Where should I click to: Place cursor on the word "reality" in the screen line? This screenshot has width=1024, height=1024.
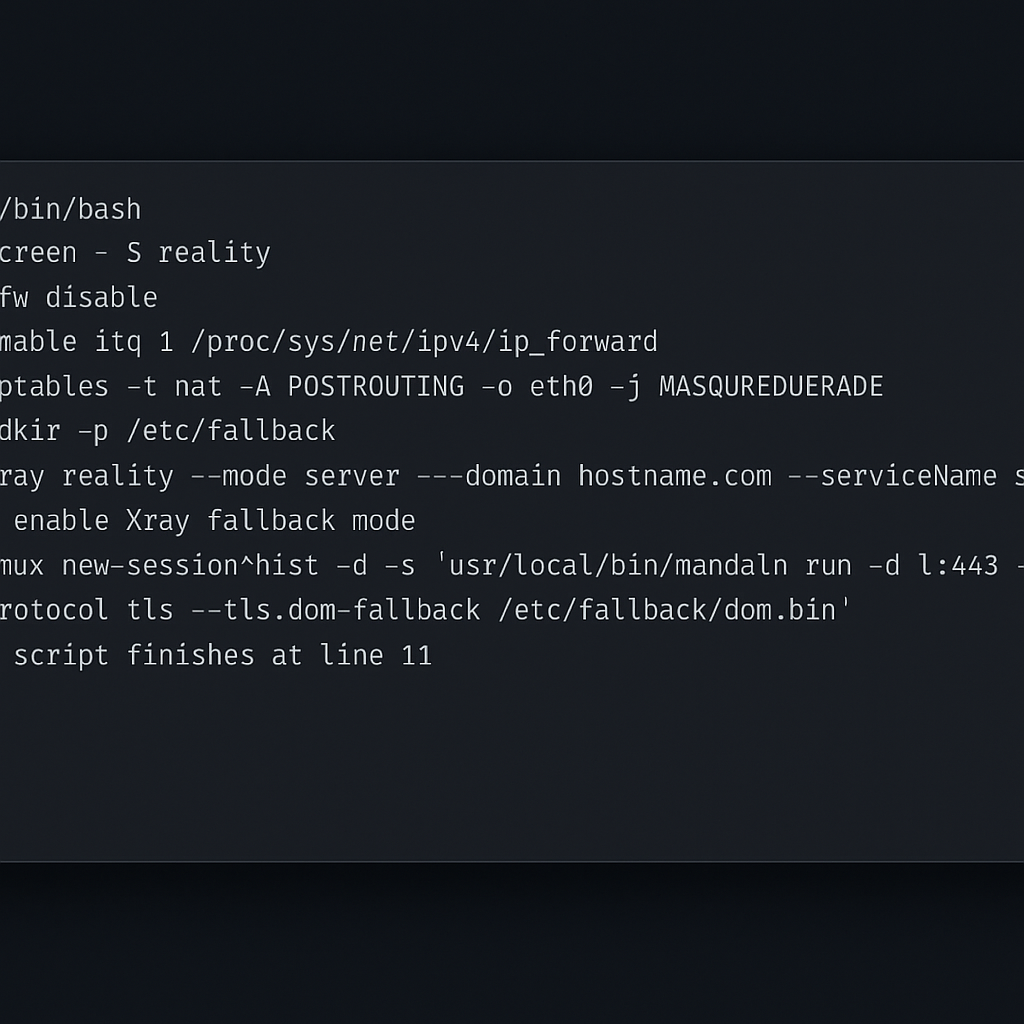tap(214, 253)
